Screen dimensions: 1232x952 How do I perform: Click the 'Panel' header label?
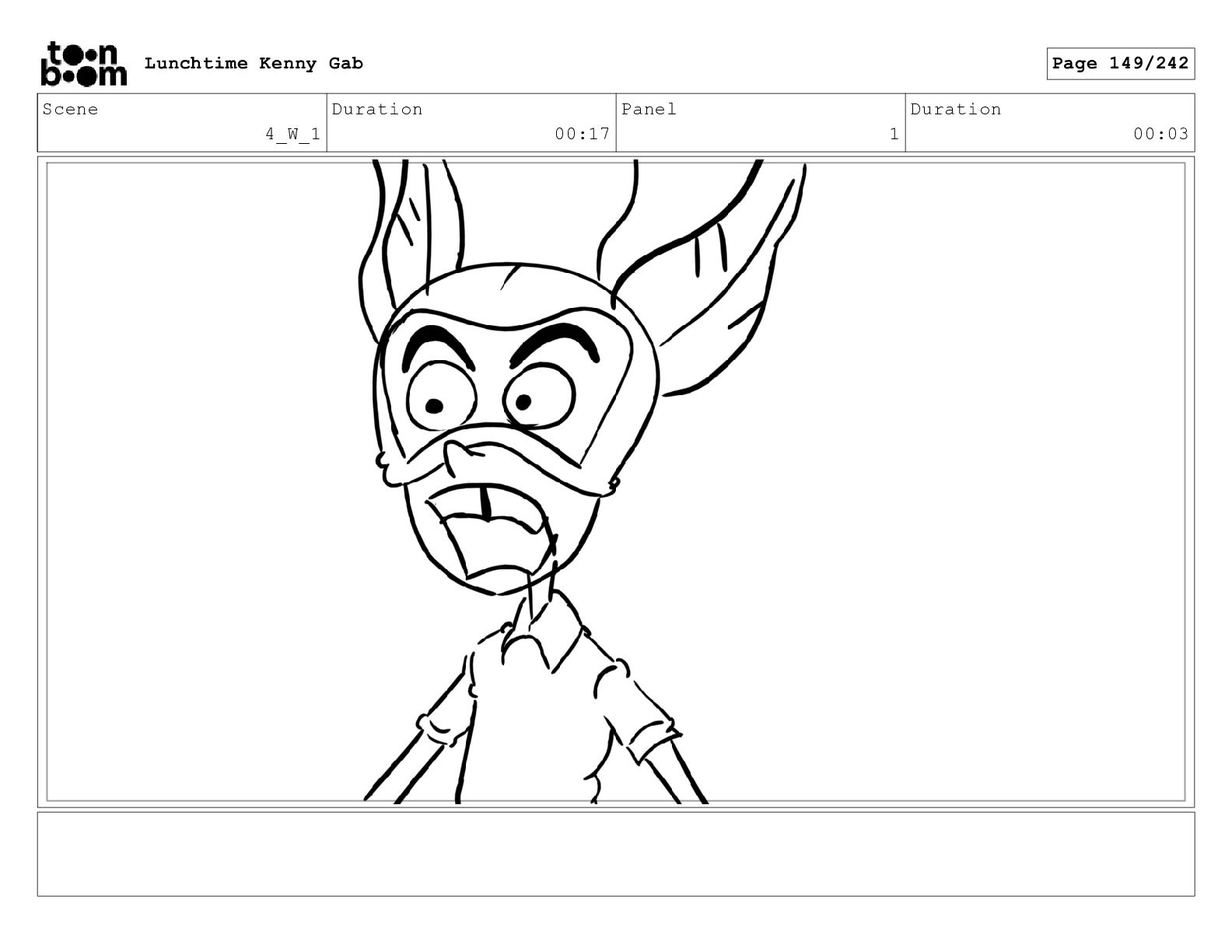pos(649,110)
